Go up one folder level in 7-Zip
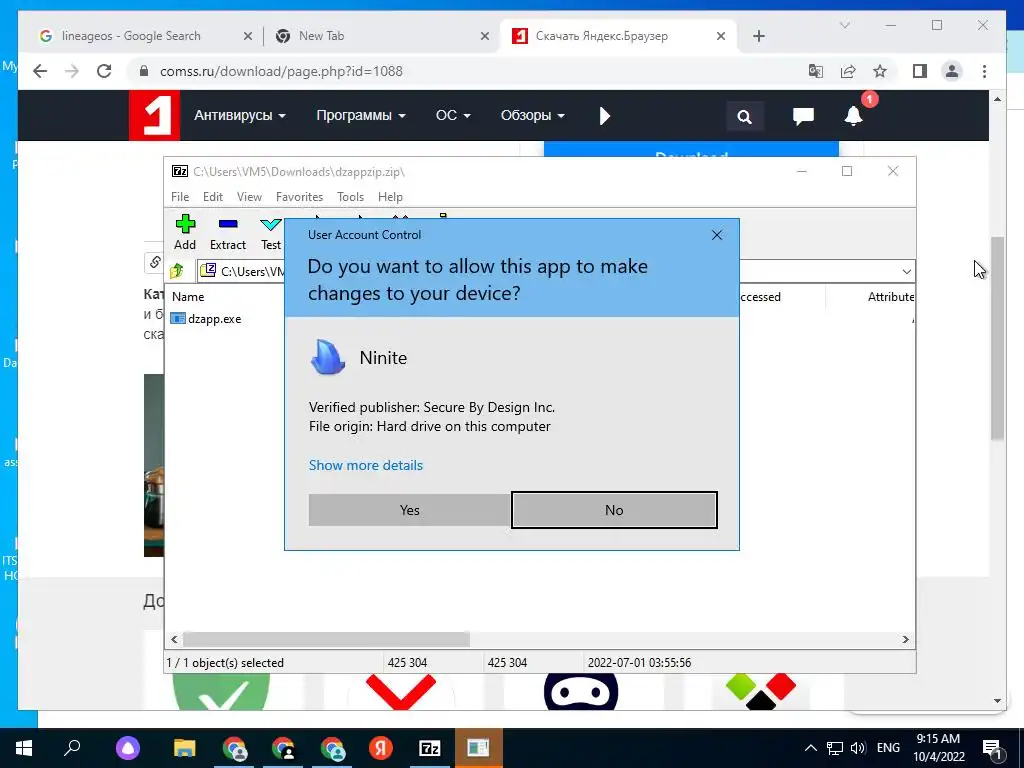The image size is (1024, 768). point(176,270)
